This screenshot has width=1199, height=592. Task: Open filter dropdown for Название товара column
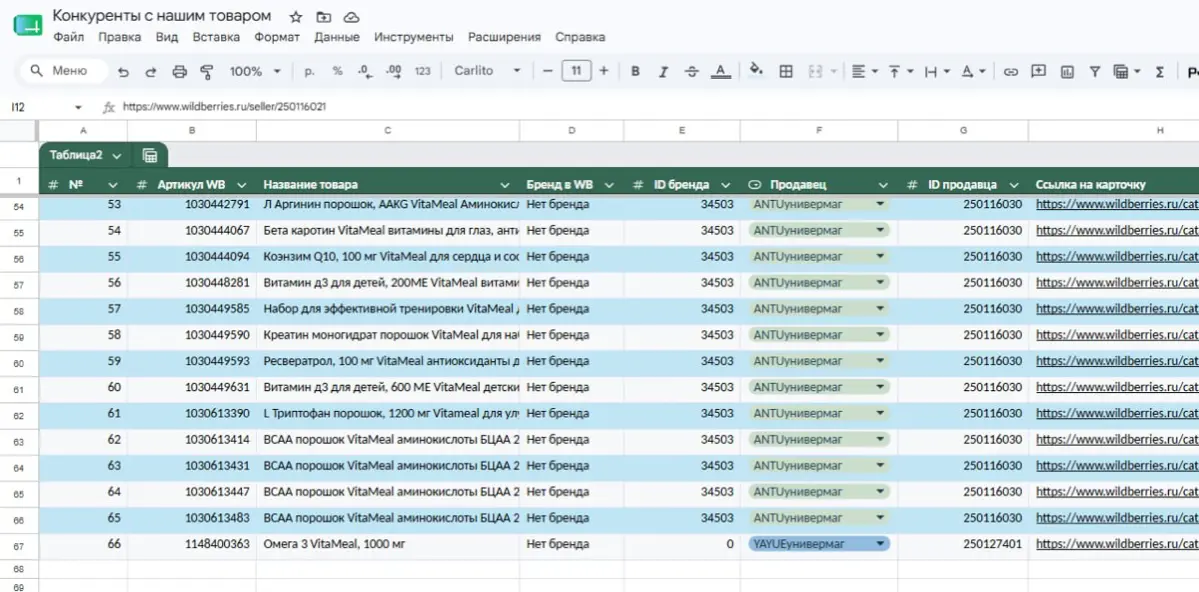pyautogui.click(x=505, y=185)
